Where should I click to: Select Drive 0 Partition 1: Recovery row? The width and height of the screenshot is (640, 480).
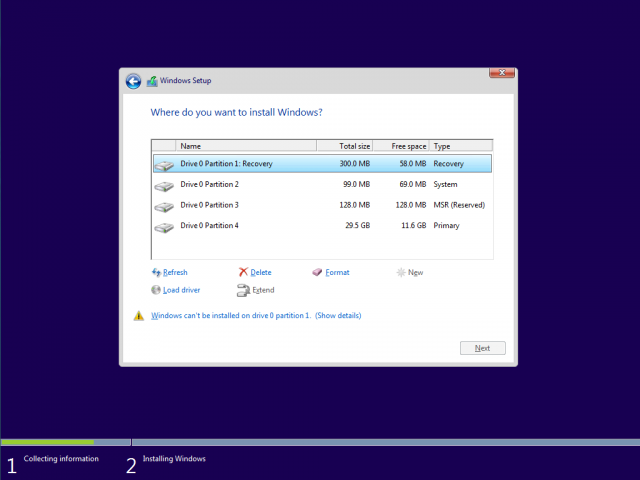[x=320, y=164]
